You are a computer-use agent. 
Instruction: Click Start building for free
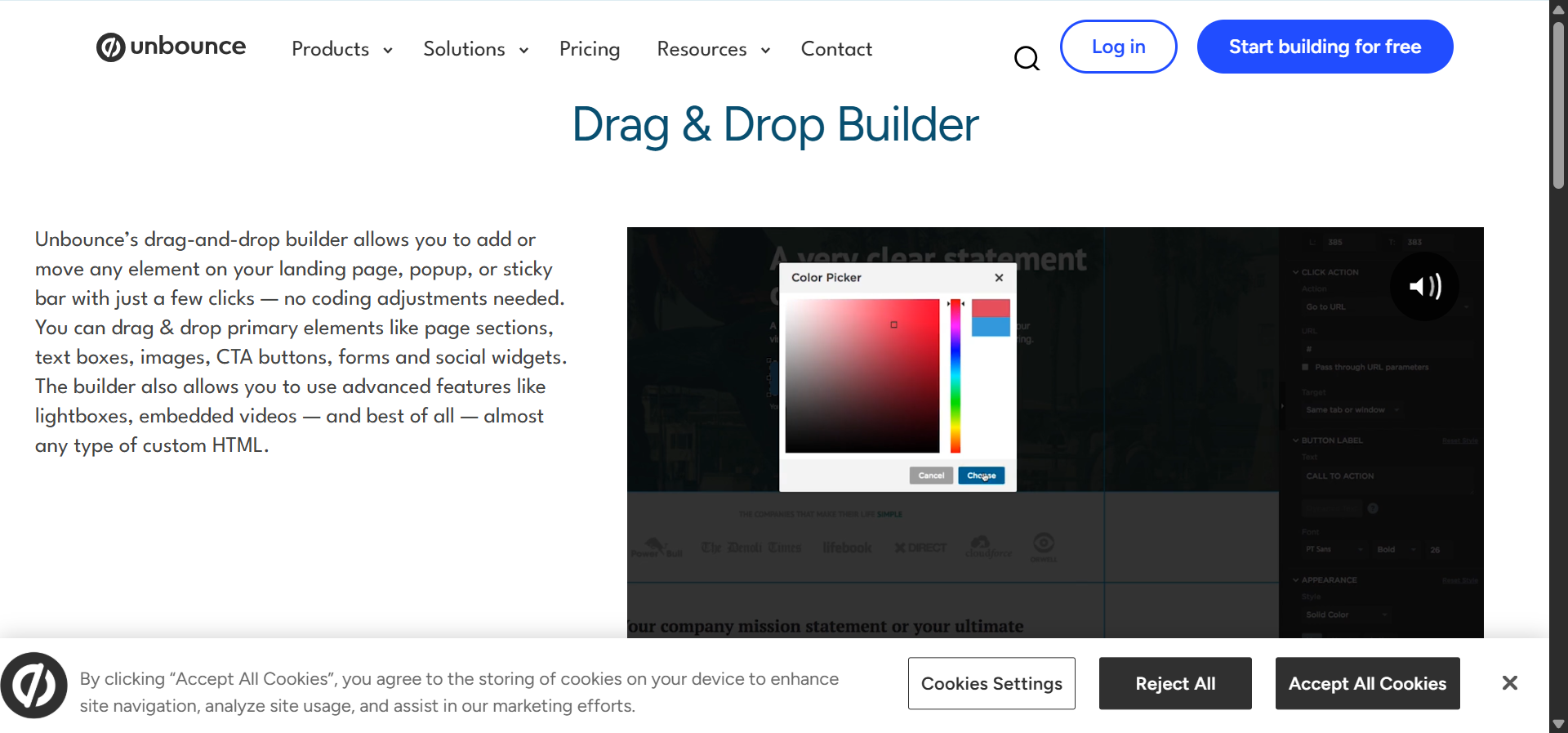pos(1325,47)
